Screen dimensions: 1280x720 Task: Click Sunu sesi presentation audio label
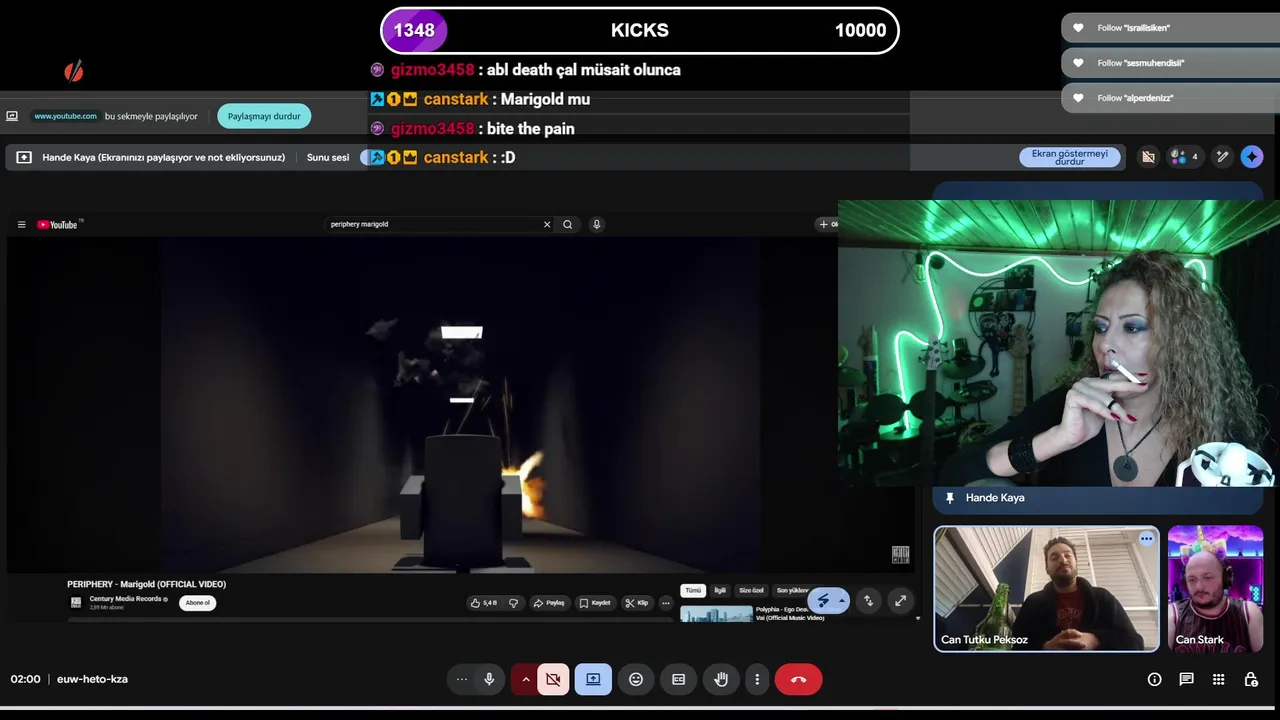[328, 157]
